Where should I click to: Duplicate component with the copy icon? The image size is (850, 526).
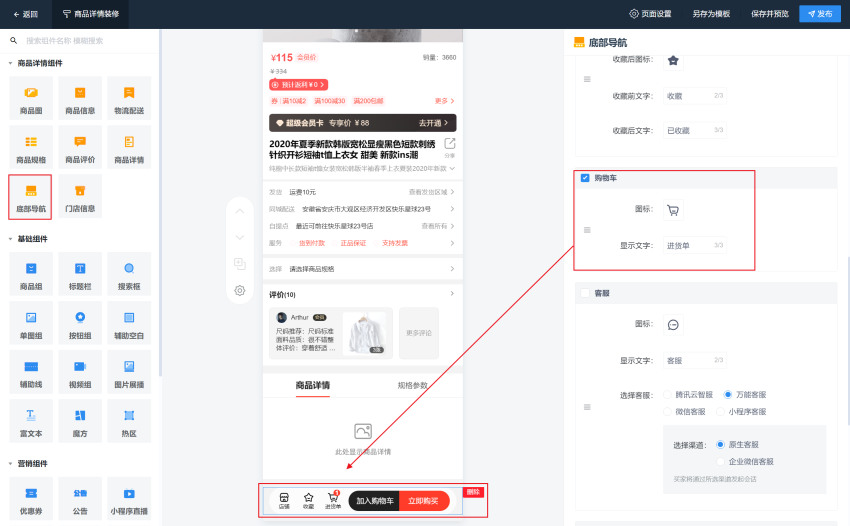240,264
